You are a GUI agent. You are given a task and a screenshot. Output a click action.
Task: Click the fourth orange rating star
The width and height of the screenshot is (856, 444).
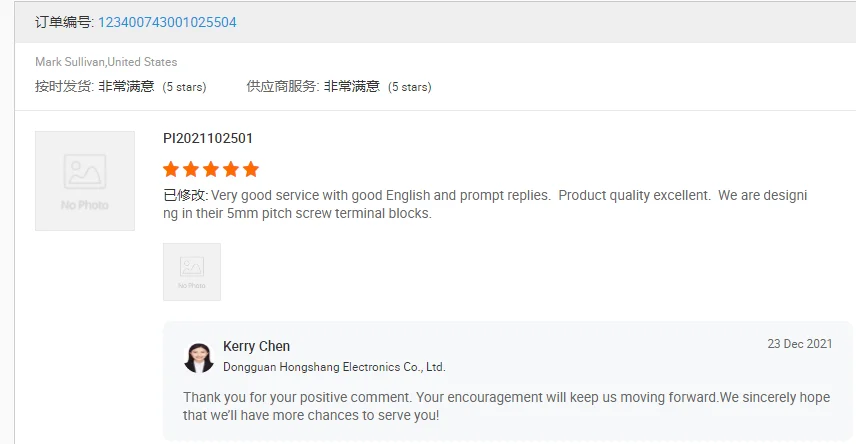231,169
